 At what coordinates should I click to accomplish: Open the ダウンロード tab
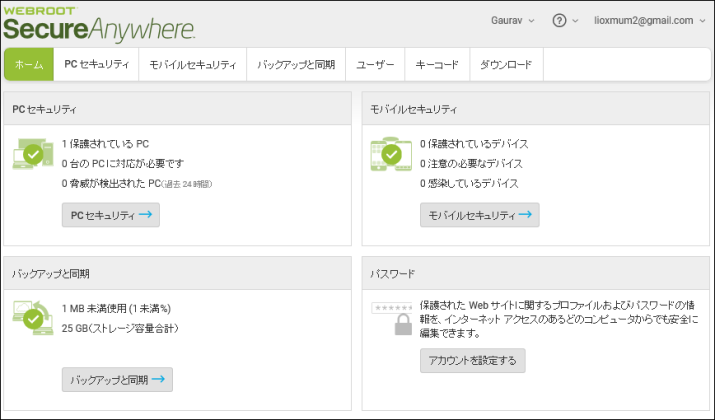pyautogui.click(x=506, y=64)
